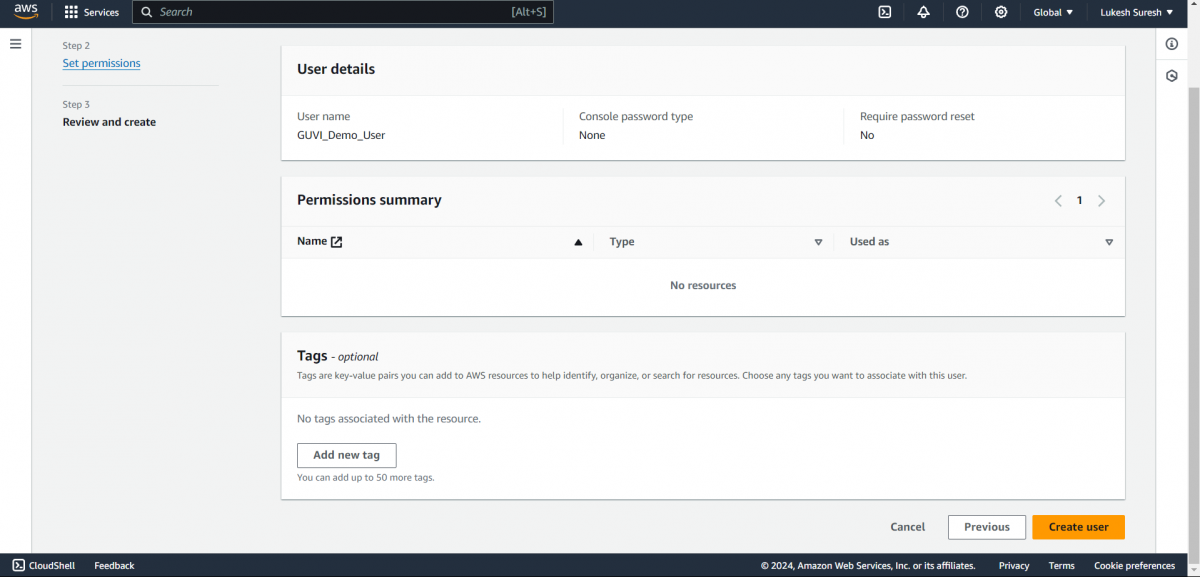Open the Help question mark icon
The height and width of the screenshot is (577, 1200).
click(962, 12)
